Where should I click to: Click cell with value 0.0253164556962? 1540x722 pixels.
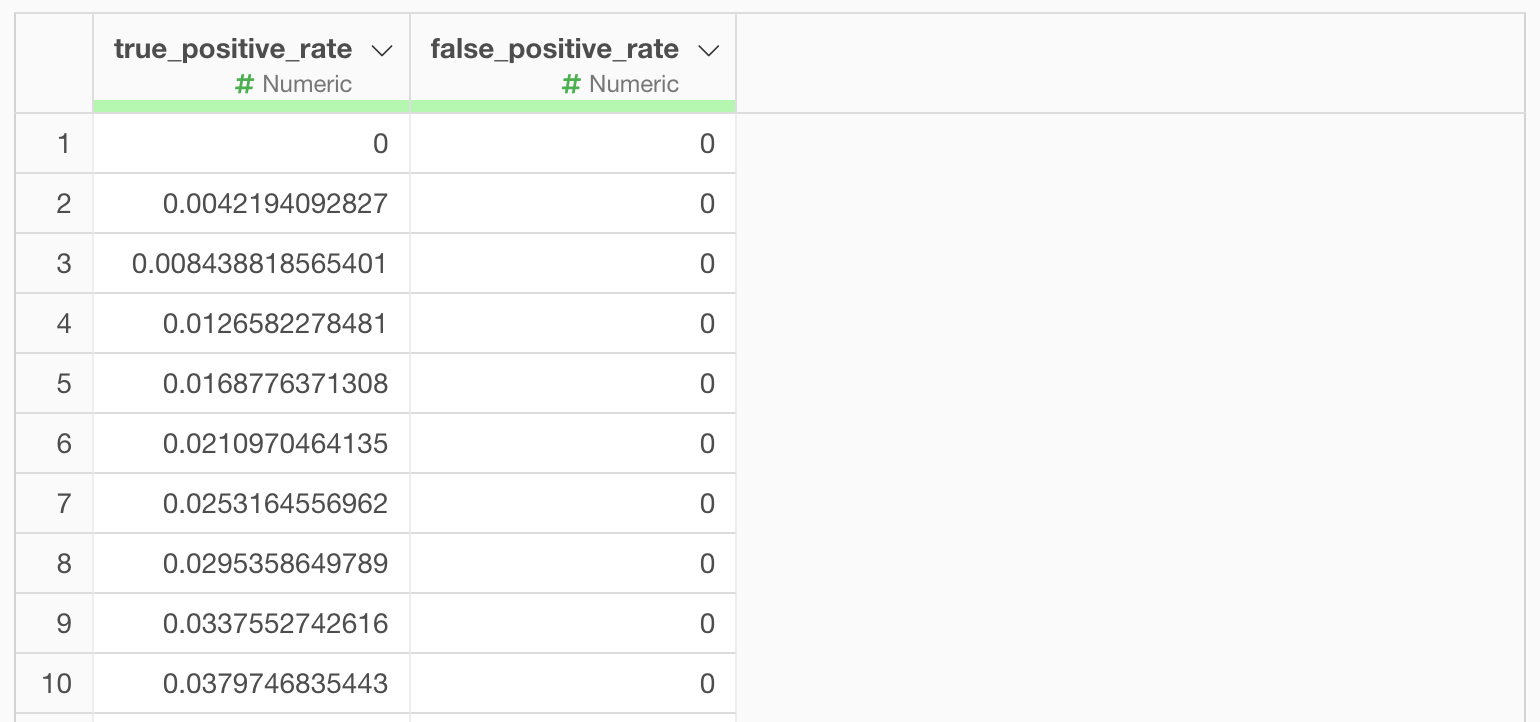pyautogui.click(x=251, y=504)
